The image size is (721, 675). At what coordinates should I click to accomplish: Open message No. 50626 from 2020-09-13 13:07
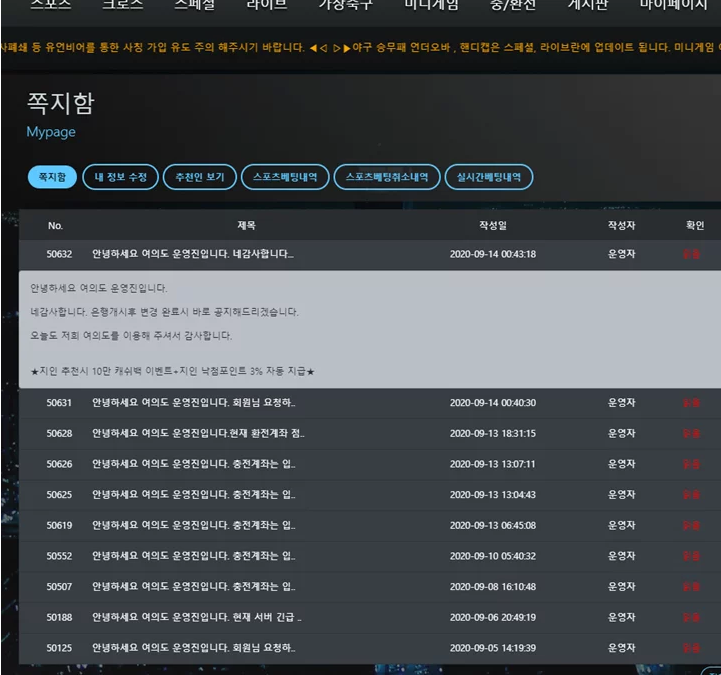click(x=193, y=464)
